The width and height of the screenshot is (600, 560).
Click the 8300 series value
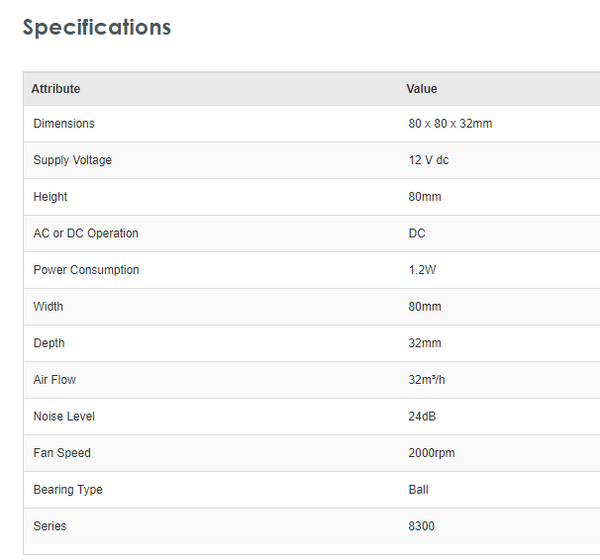pos(421,526)
